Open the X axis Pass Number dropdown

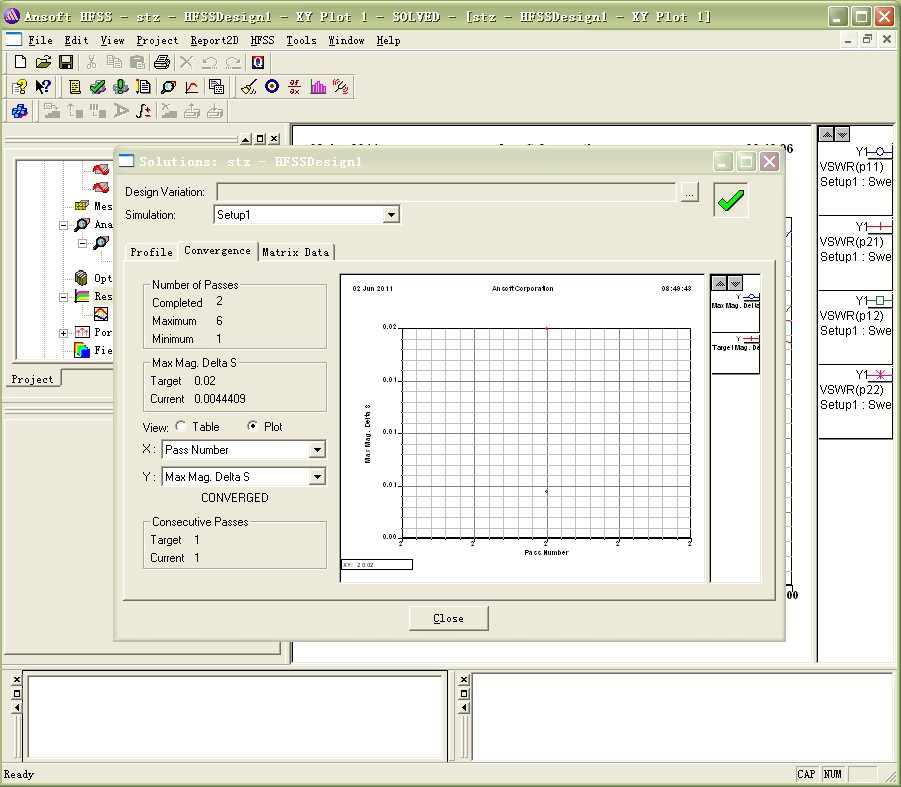[x=317, y=450]
